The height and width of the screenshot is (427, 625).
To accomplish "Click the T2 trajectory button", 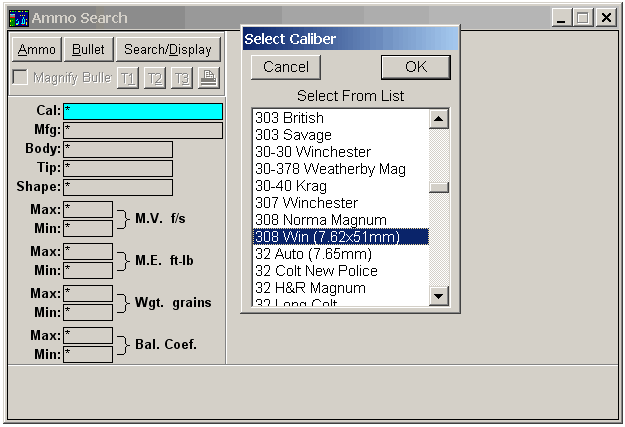I will coord(155,78).
